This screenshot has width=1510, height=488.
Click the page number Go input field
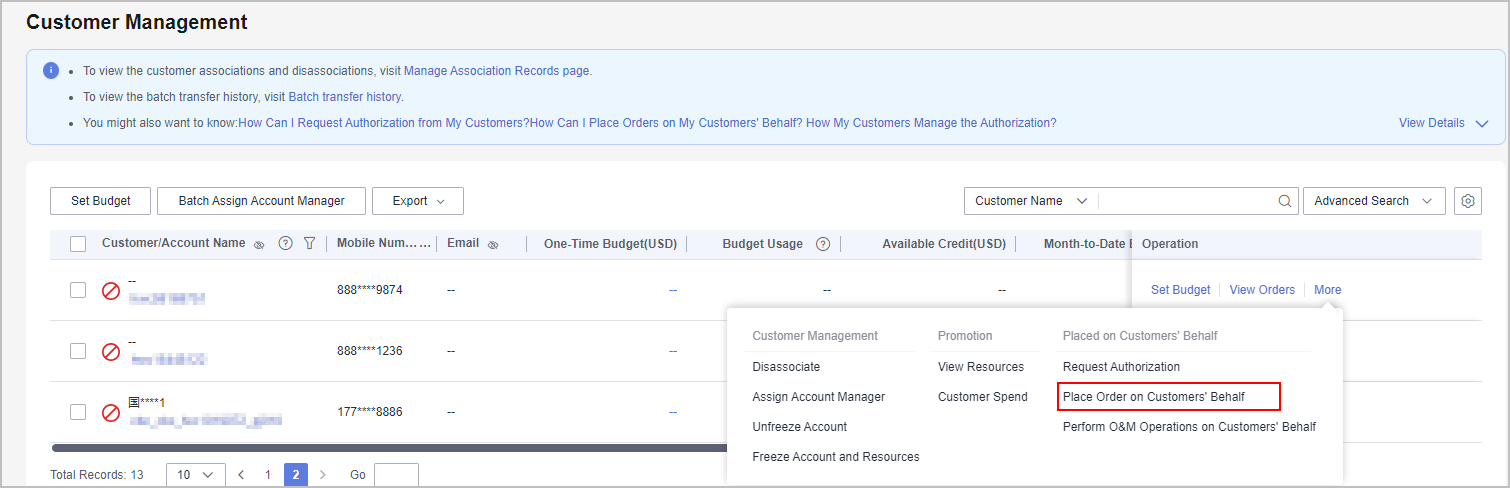coord(396,475)
